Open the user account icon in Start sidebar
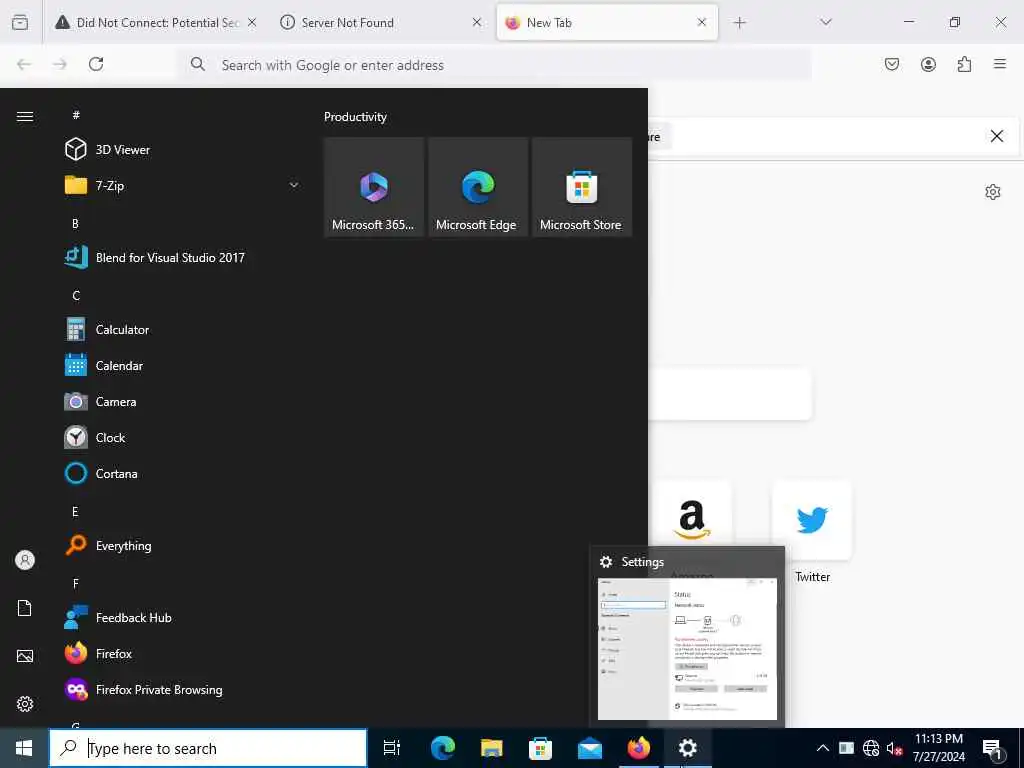This screenshot has width=1024, height=768. click(25, 560)
